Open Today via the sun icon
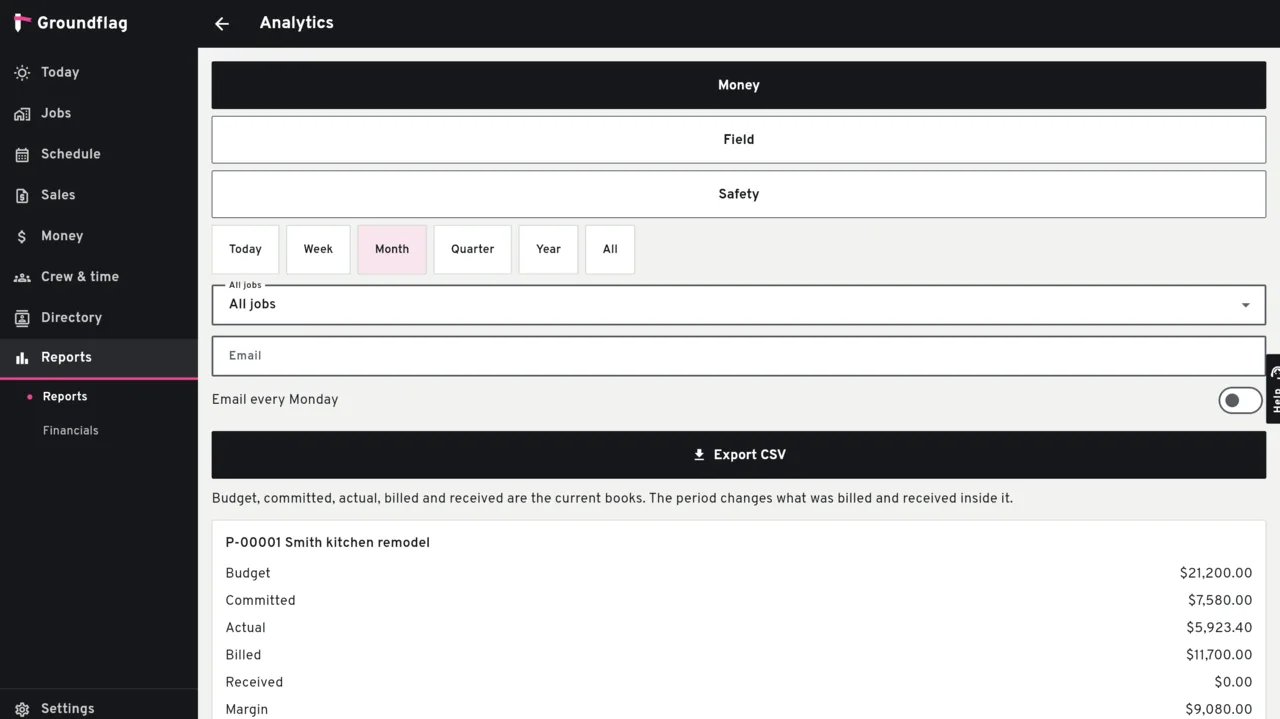 point(22,73)
